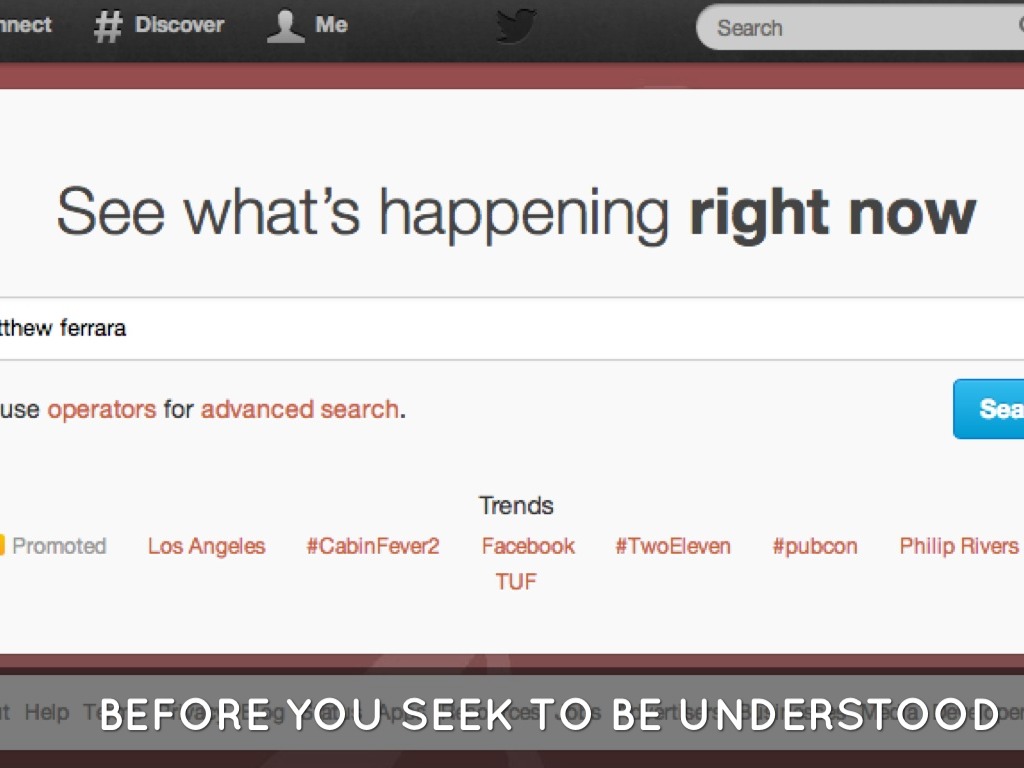Click the Twitter bird logo
Image resolution: width=1024 pixels, height=768 pixels.
(x=516, y=27)
